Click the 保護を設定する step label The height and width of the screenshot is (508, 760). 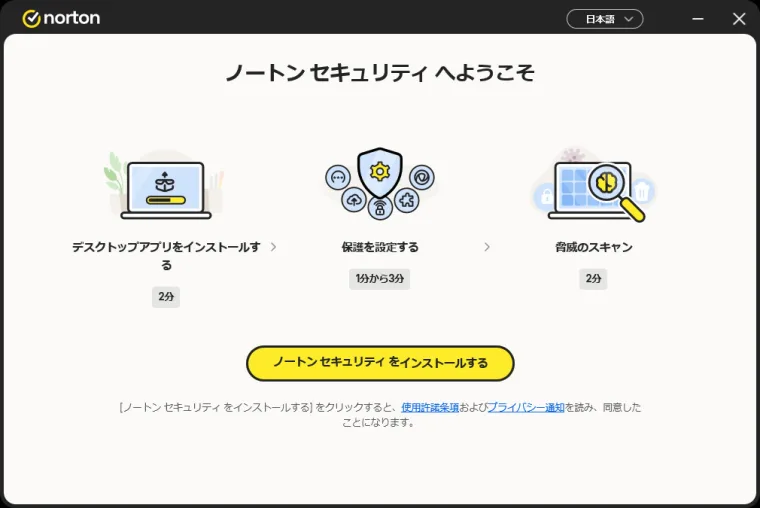[x=380, y=247]
